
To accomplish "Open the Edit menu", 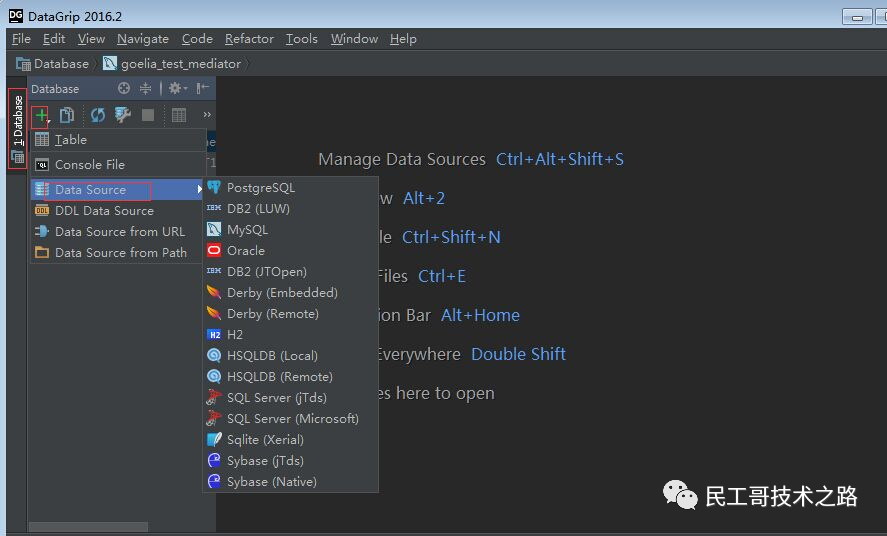I will pos(54,38).
